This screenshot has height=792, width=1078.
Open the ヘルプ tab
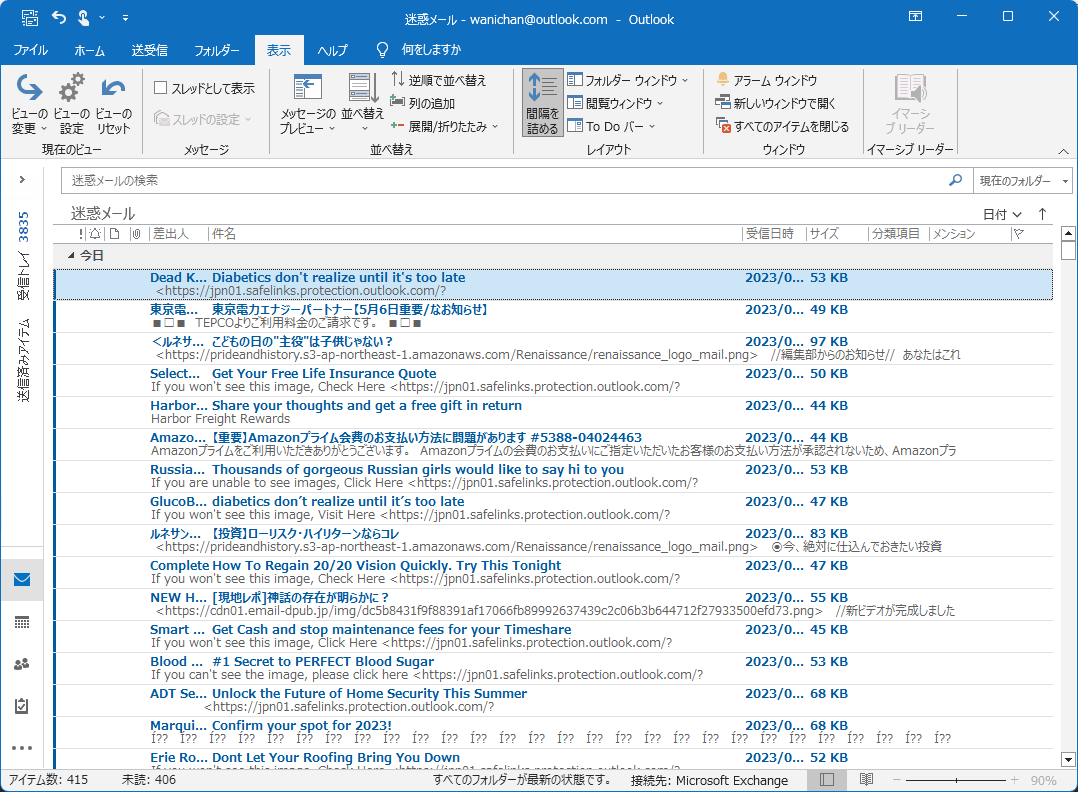click(332, 50)
